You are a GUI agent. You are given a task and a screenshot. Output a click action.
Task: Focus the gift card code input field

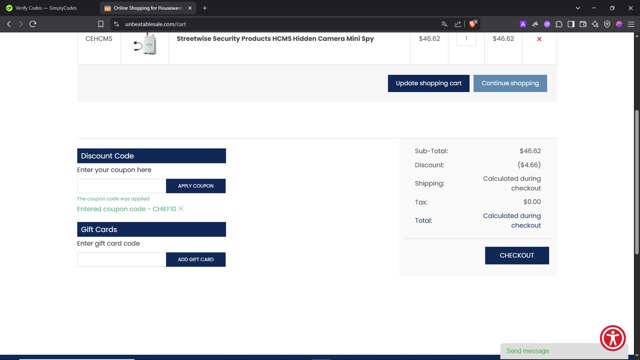coord(121,260)
